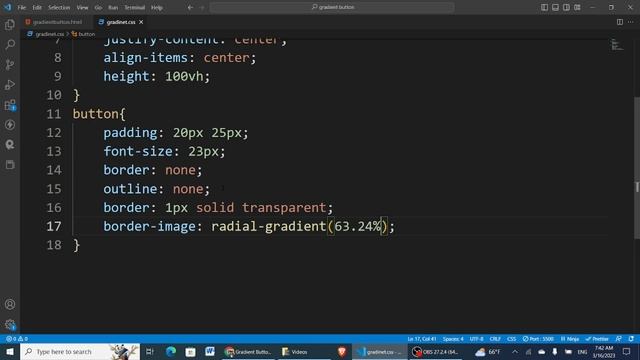This screenshot has height=360, width=640.
Task: Open the Explorer view in the activity bar
Action: 10,25
